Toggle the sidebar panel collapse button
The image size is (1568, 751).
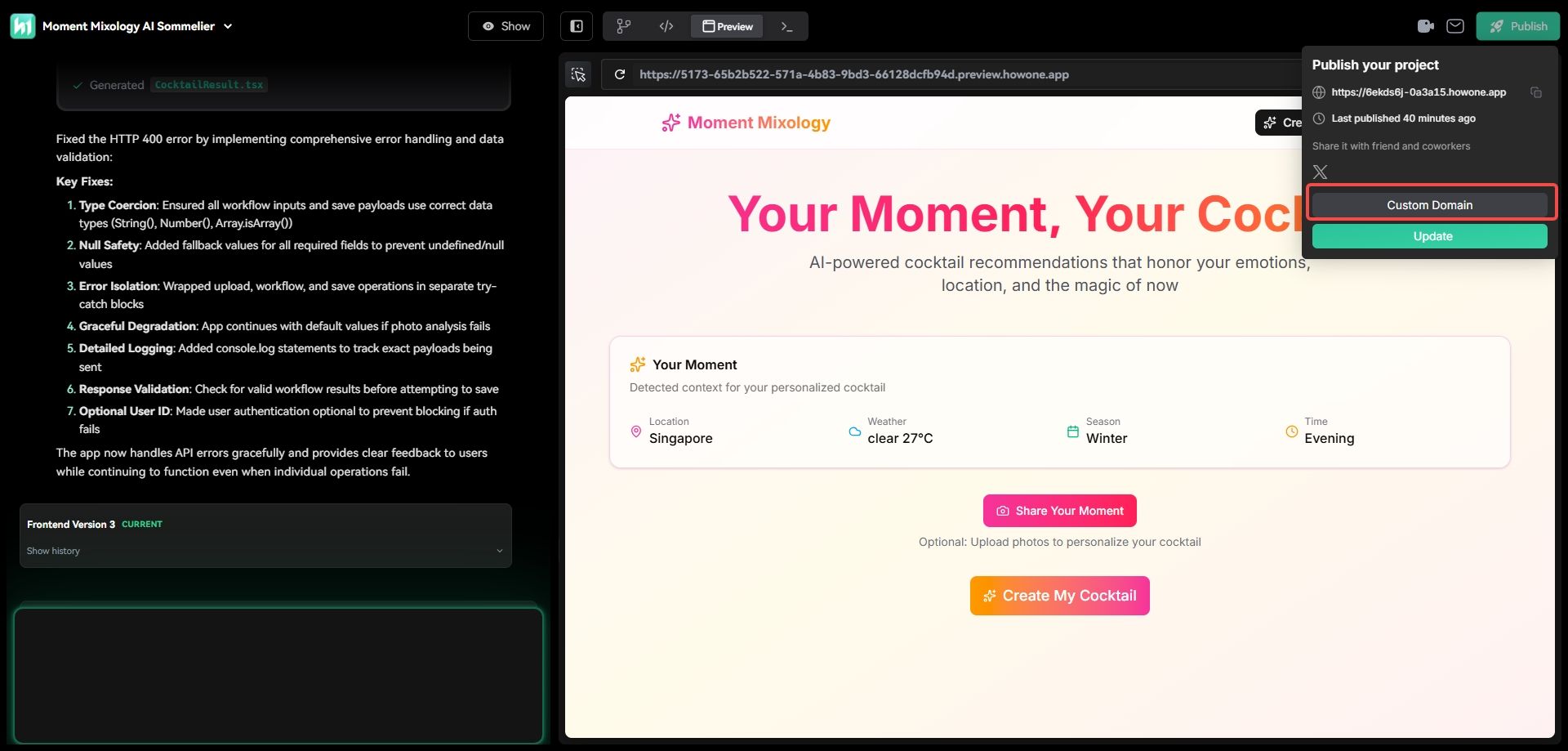[577, 26]
